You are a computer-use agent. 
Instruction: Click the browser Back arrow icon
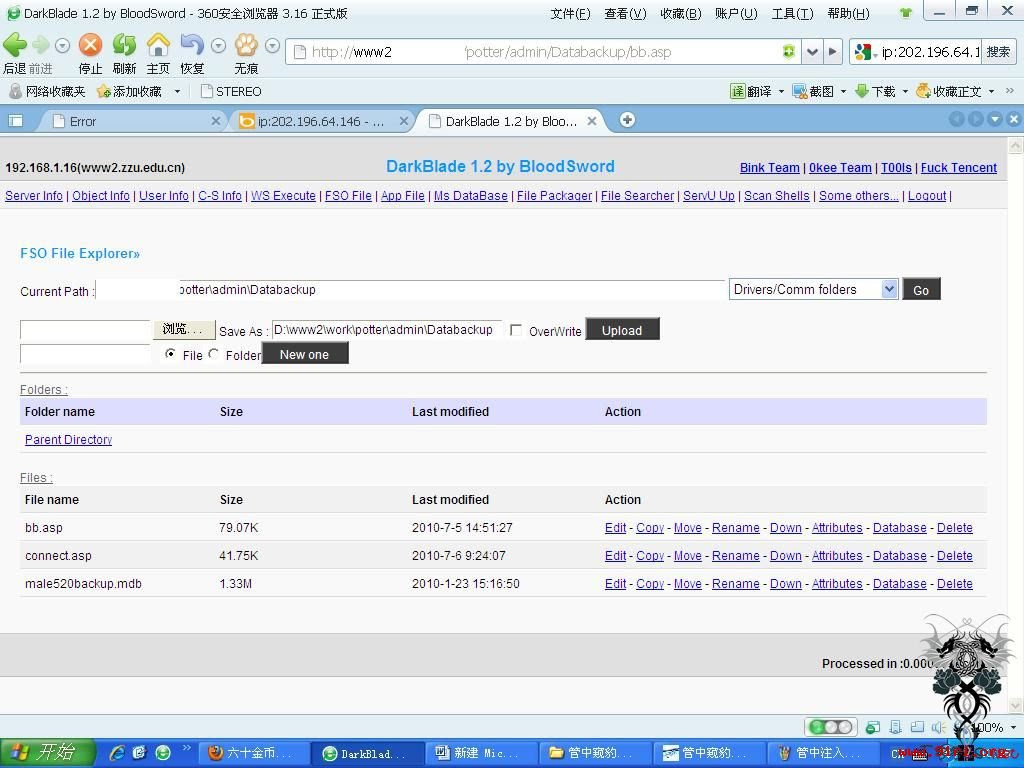14,44
